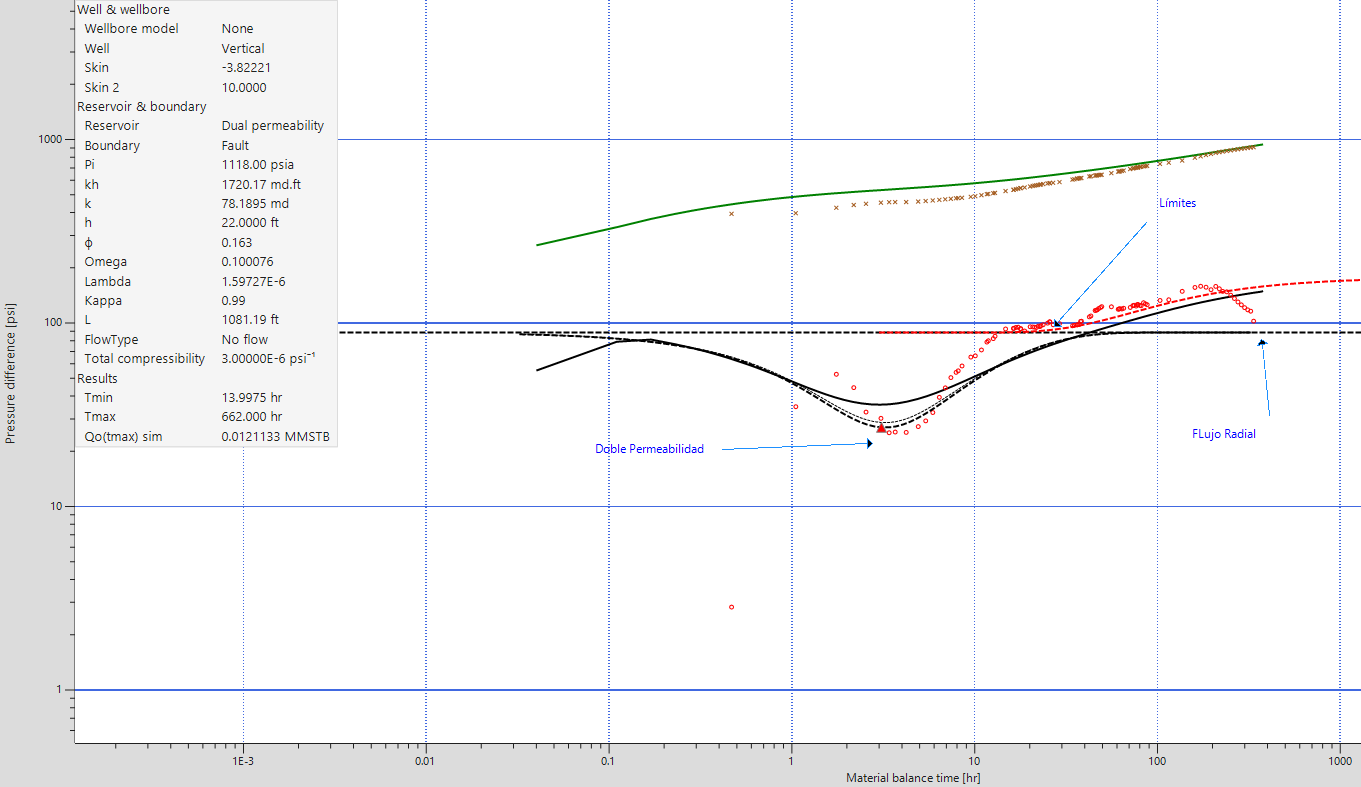Select the leftmost brown cross pressure point
Screen dimensions: 1361x787
tap(731, 213)
